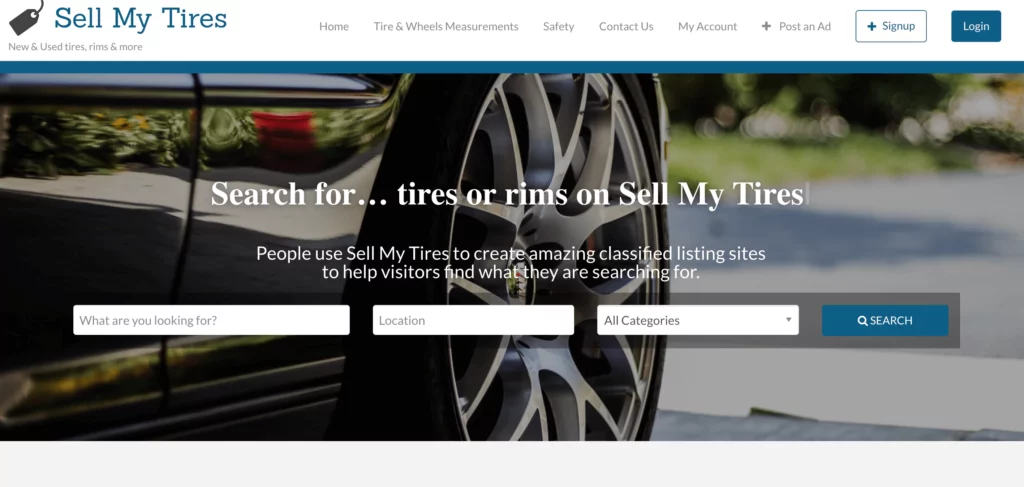Focus the Location input field
1024x487 pixels.
click(x=473, y=320)
